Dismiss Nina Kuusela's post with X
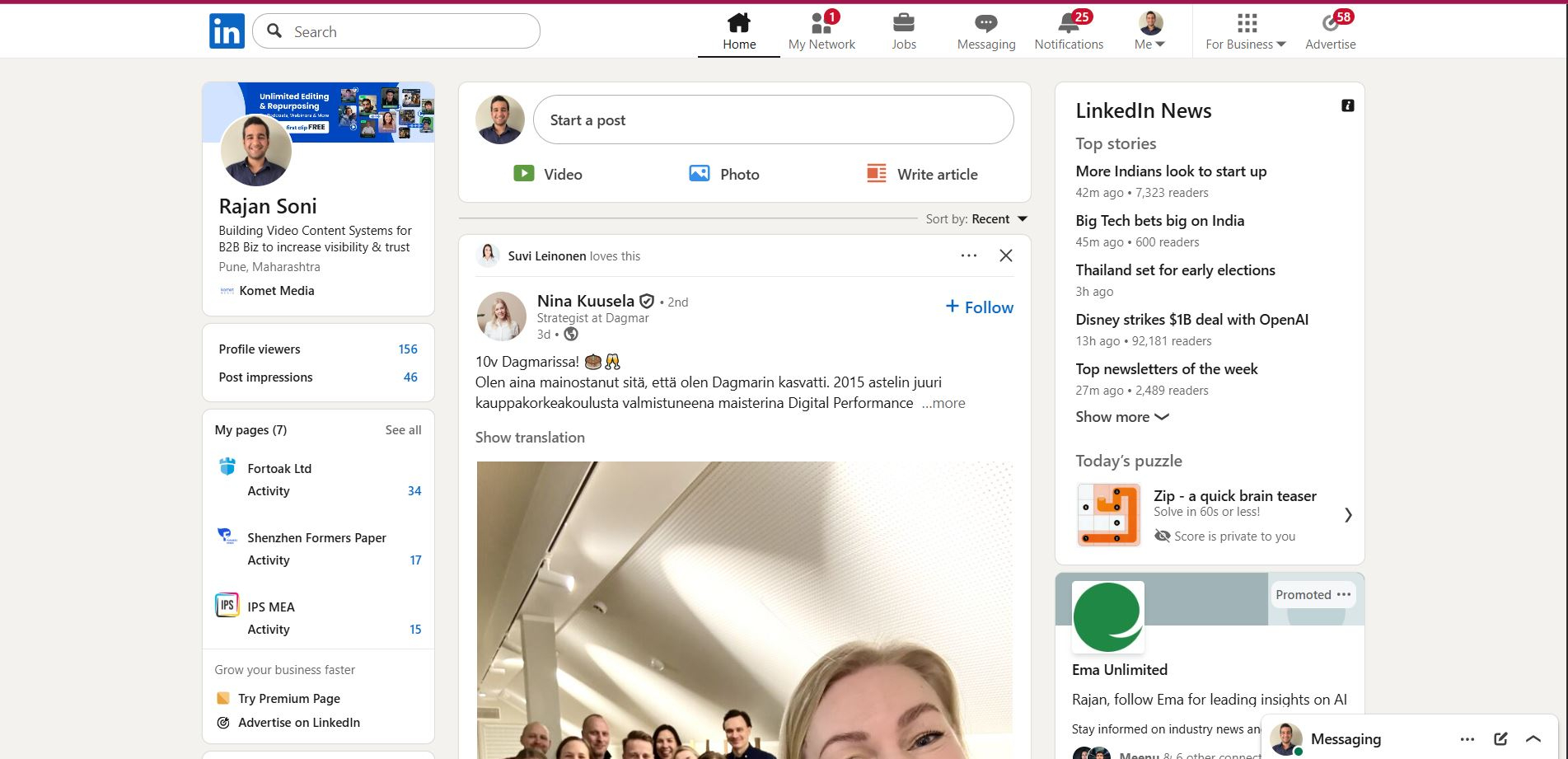This screenshot has height=759, width=1568. [x=1006, y=255]
